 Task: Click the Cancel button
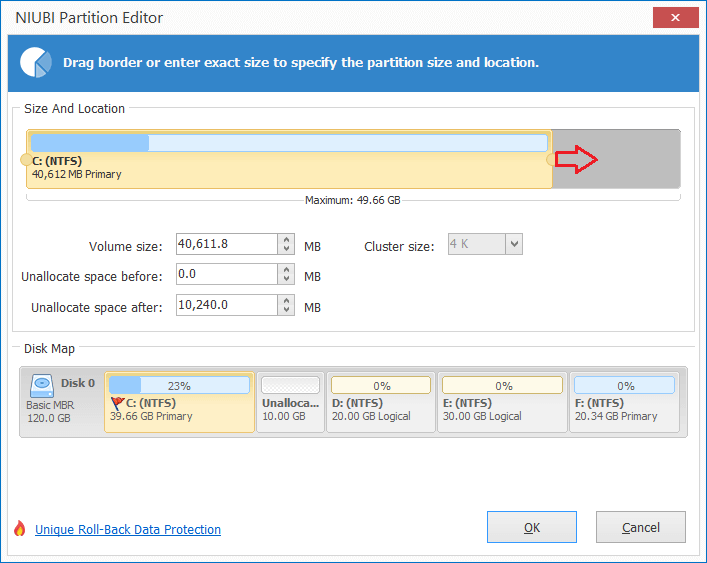[x=641, y=527]
